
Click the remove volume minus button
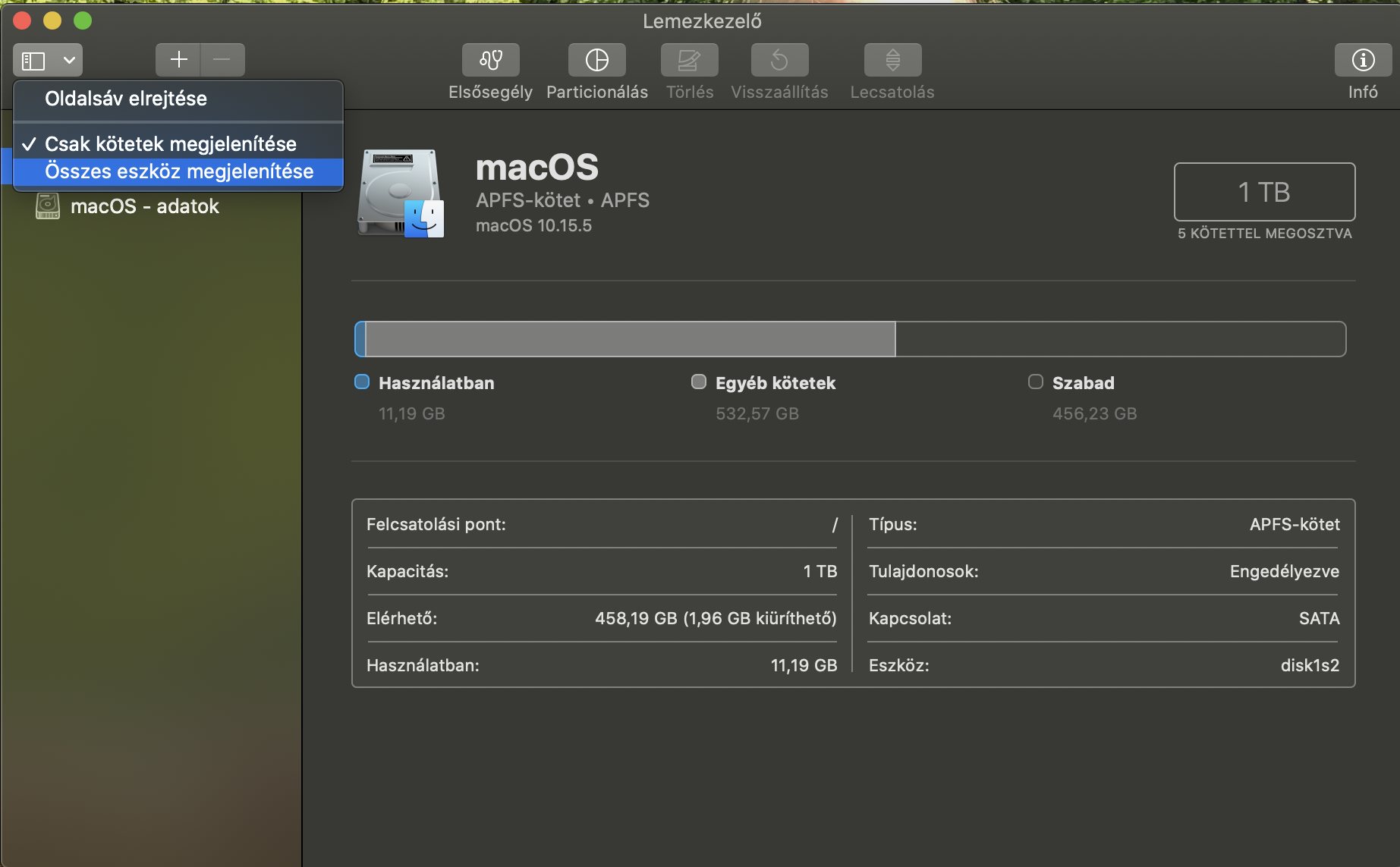point(222,60)
